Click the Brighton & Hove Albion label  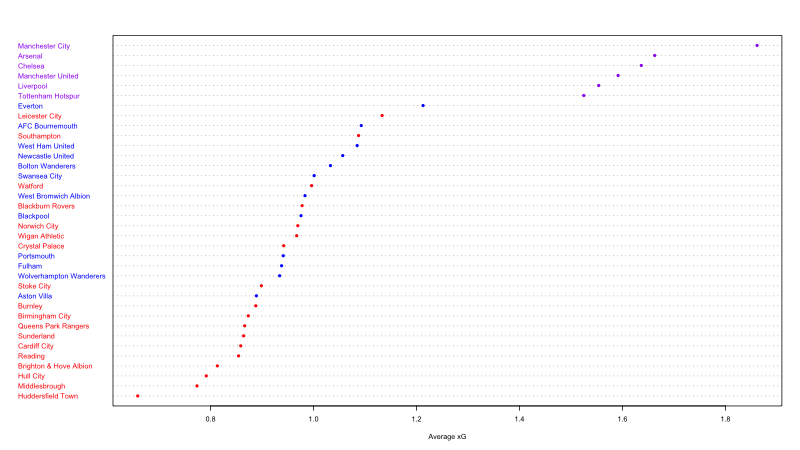pos(55,366)
